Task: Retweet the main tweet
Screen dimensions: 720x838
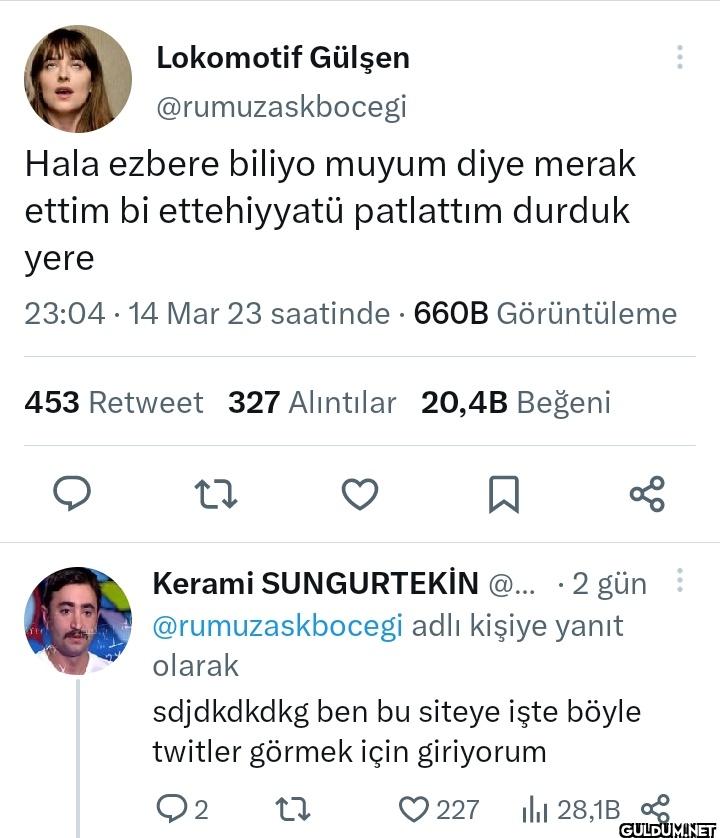Action: (216, 493)
